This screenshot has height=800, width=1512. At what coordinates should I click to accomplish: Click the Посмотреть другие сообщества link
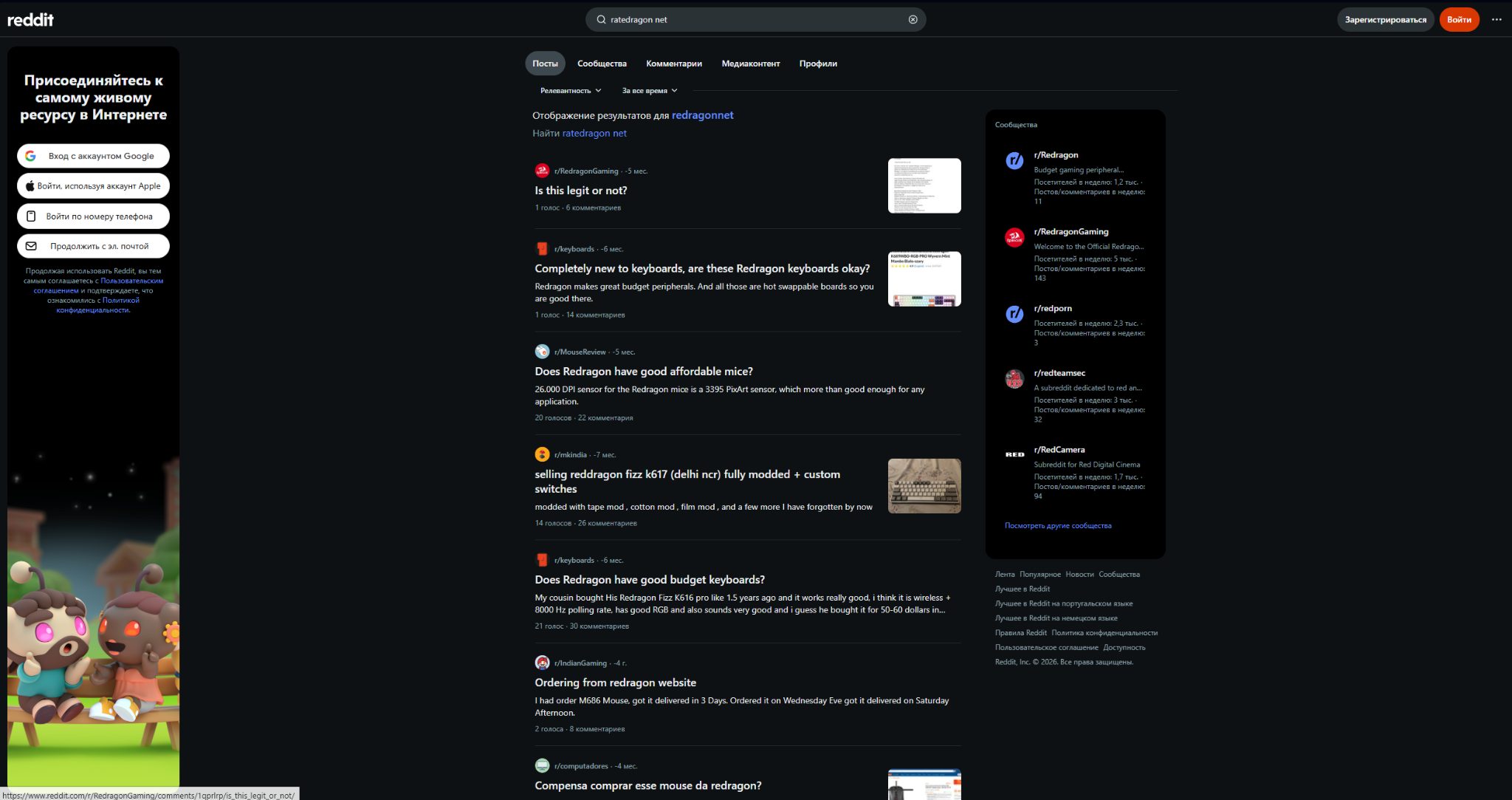[1057, 526]
